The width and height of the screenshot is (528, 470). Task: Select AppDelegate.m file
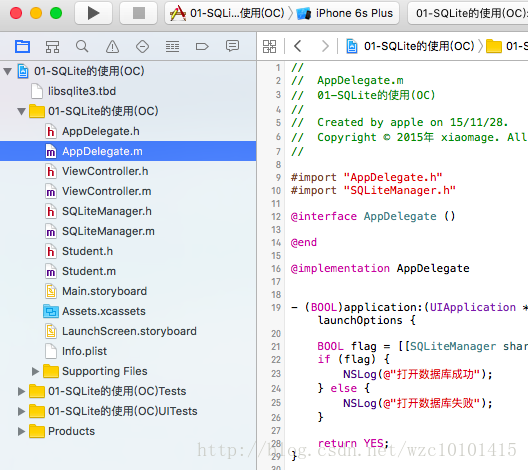click(x=128, y=151)
